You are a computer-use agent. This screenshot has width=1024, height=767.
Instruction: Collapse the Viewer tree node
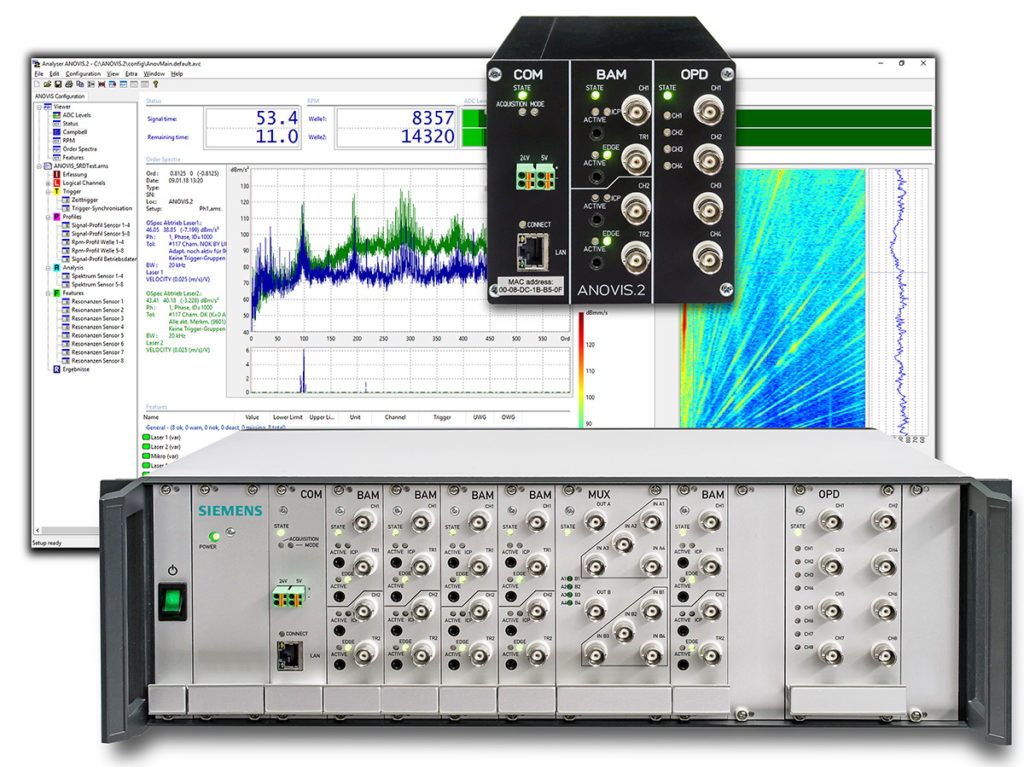tap(38, 107)
